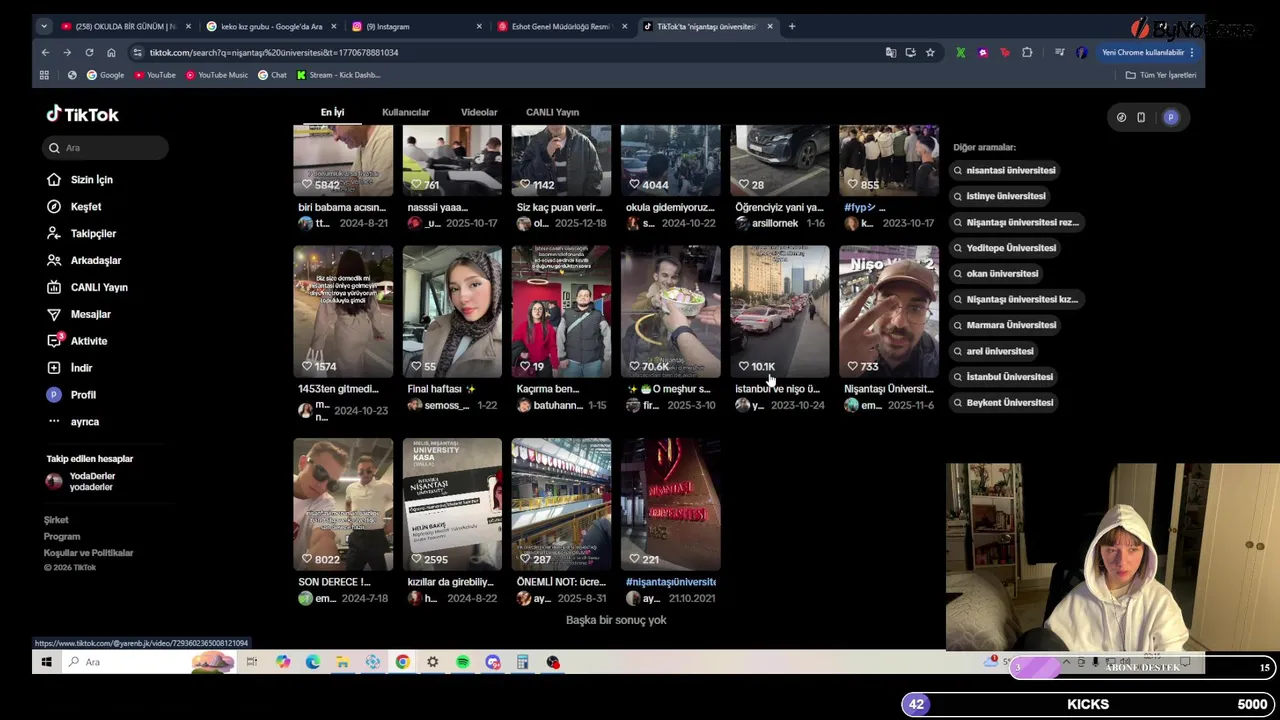Viewport: 1280px width, 720px height.
Task: Open tab search dropdown arrow
Action: click(x=44, y=26)
